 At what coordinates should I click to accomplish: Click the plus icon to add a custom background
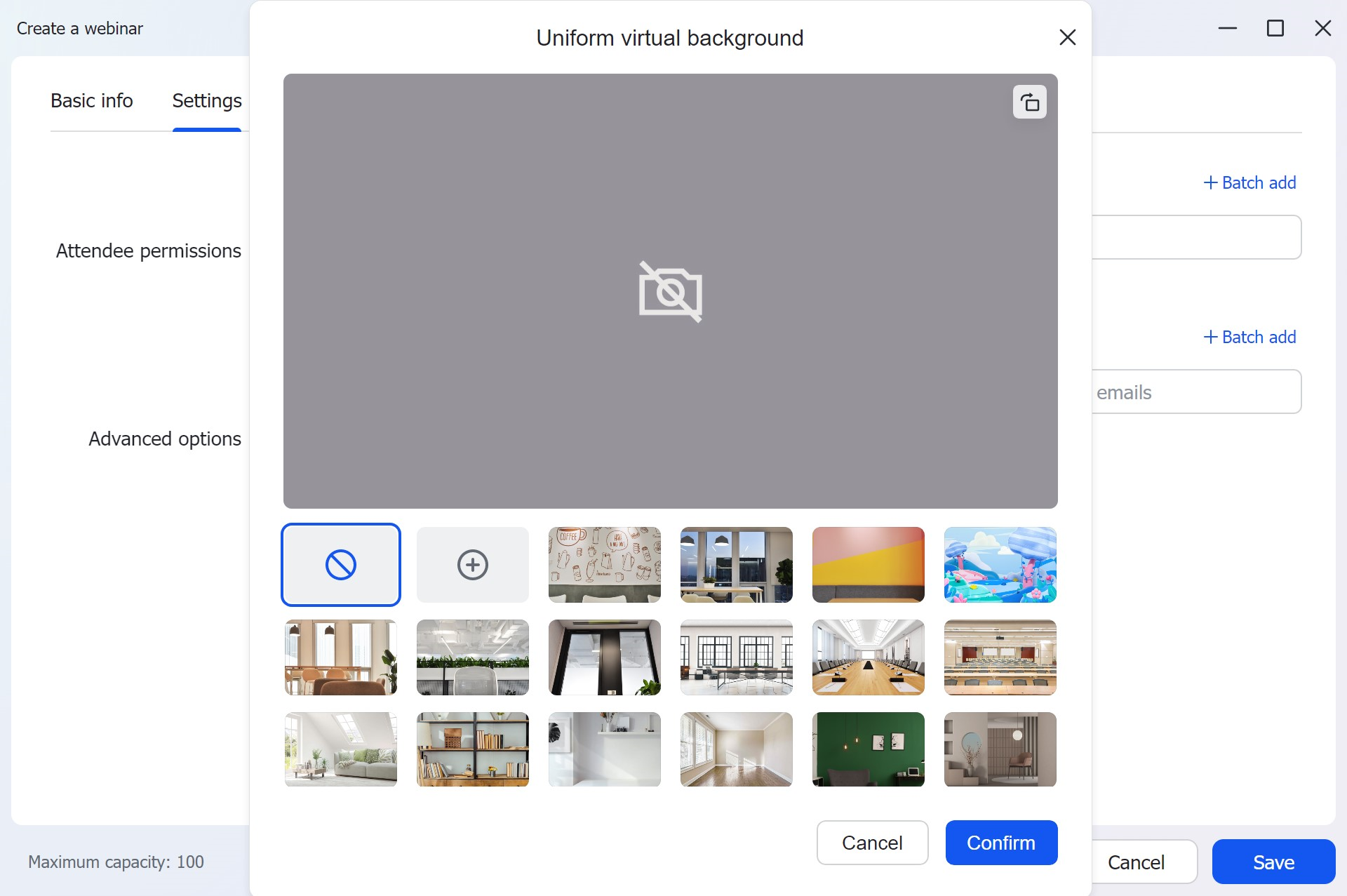point(472,564)
